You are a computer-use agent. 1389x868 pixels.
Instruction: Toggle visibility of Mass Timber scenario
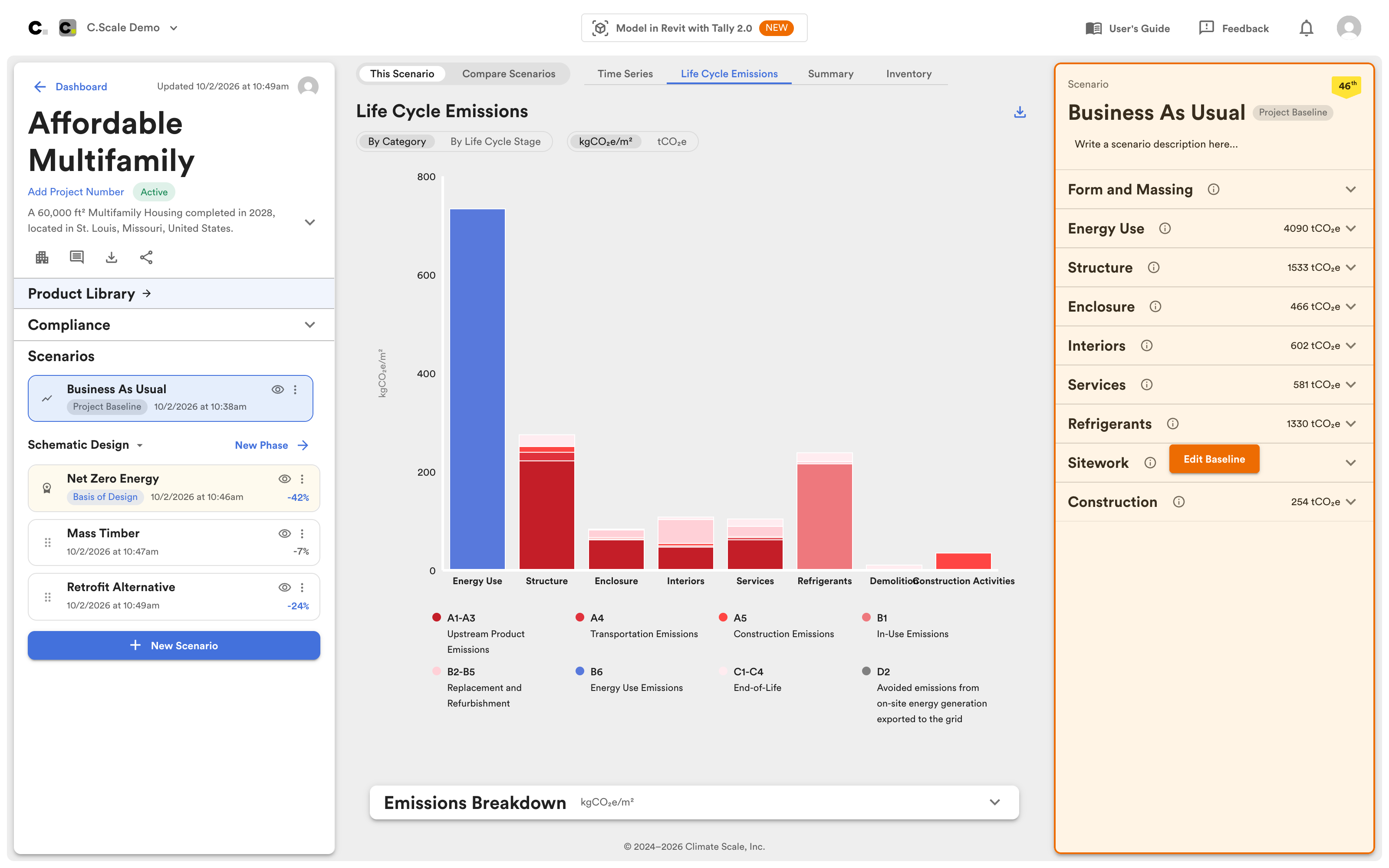tap(285, 533)
